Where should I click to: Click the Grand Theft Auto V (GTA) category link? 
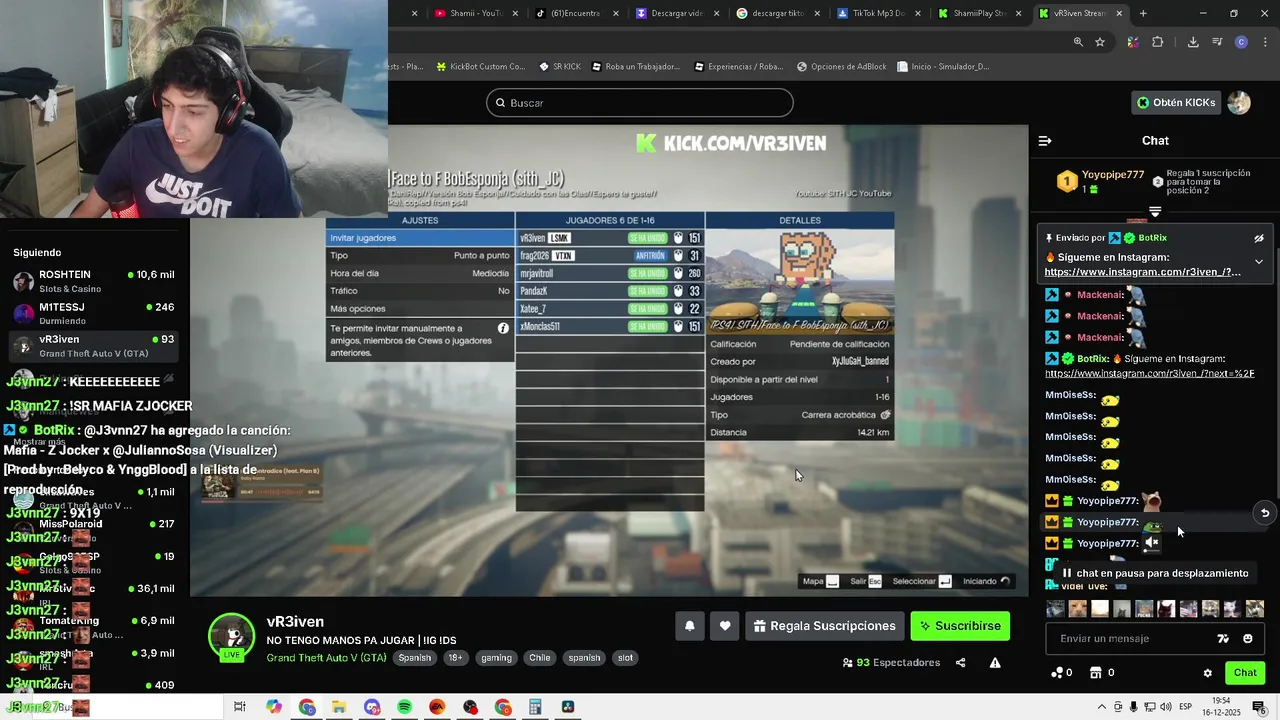327,658
